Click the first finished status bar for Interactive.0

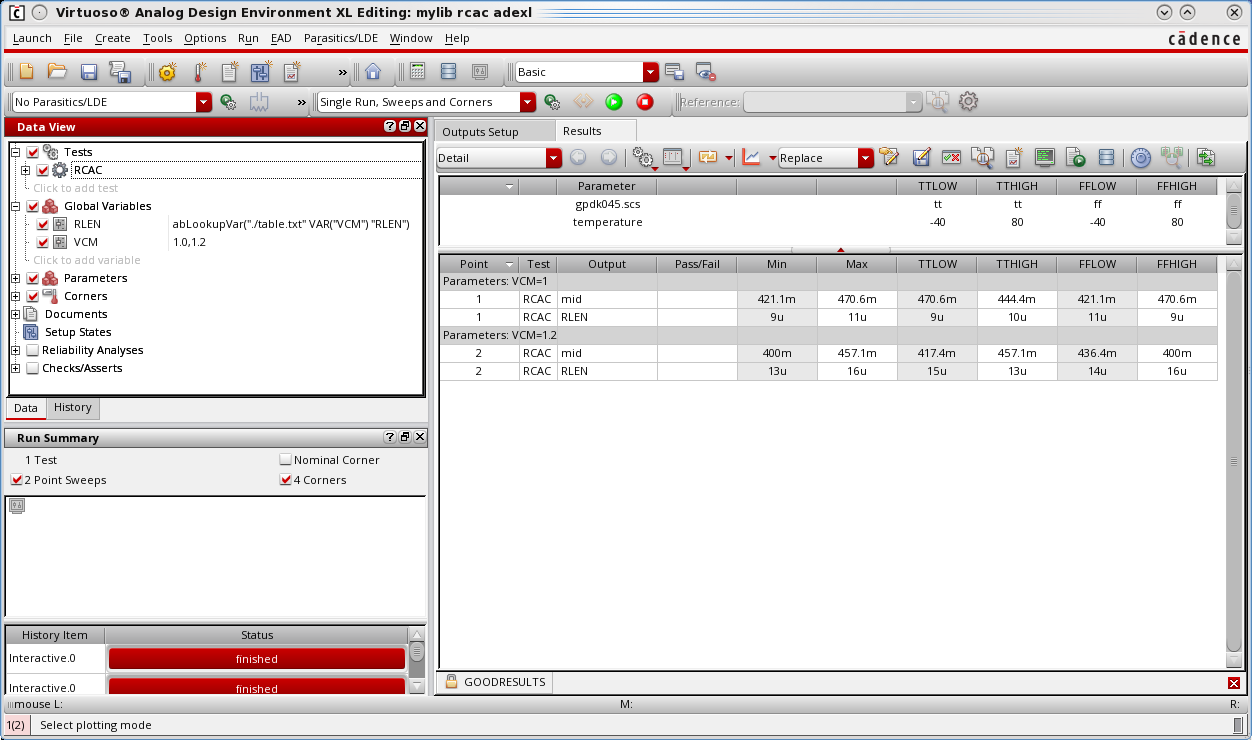click(x=257, y=659)
